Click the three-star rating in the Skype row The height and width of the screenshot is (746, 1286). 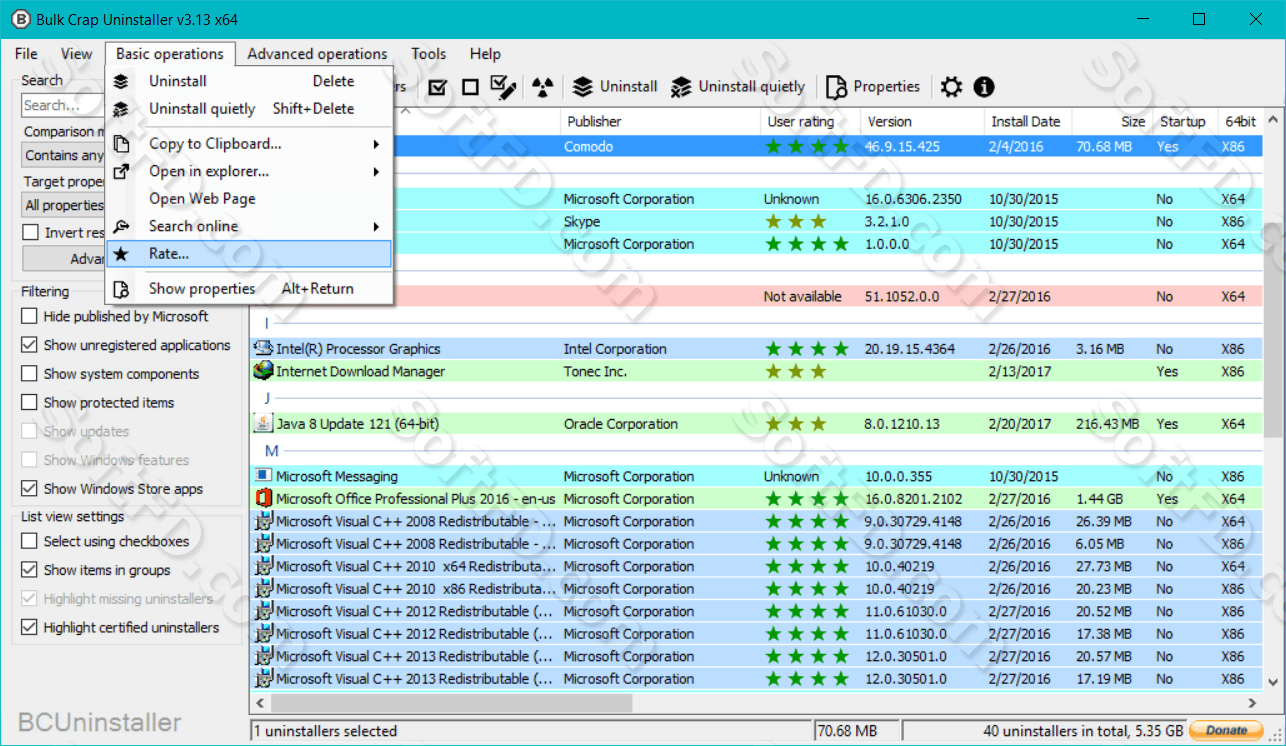(796, 222)
